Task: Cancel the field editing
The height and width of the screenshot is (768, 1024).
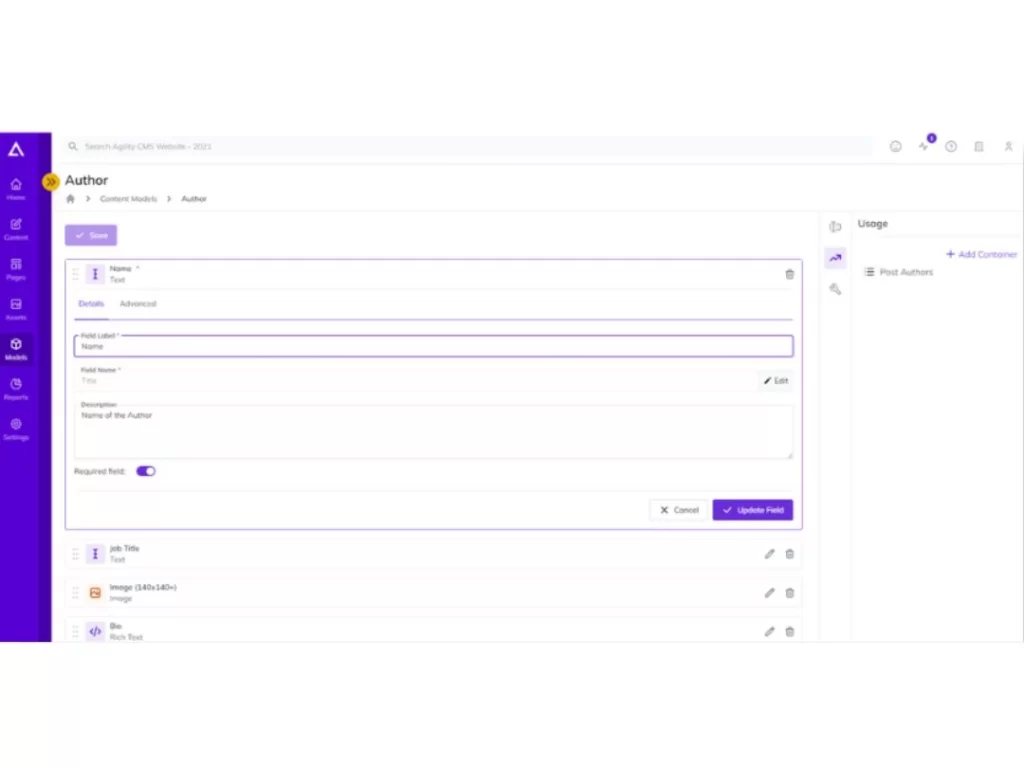Action: [x=679, y=510]
